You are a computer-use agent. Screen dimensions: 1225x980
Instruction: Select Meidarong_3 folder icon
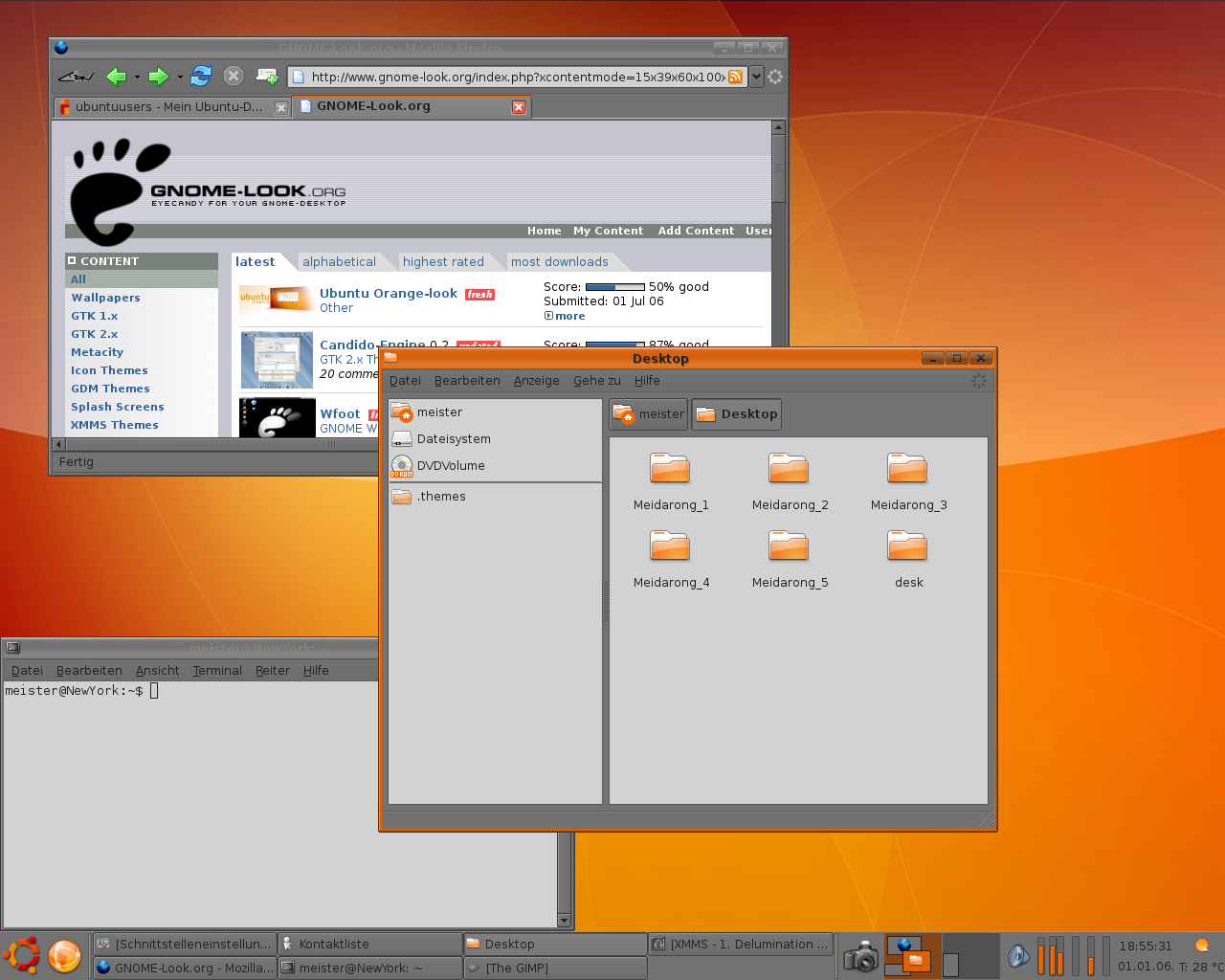point(907,468)
